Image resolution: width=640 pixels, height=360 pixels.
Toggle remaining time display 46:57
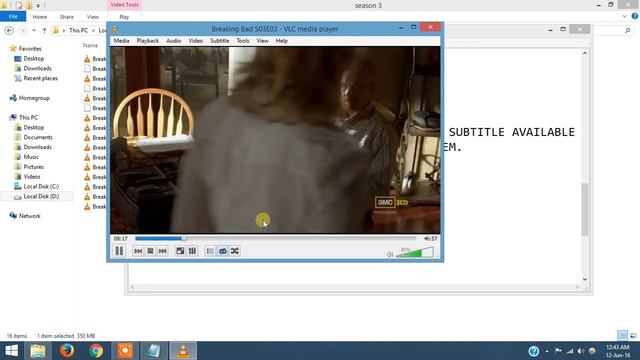430,238
